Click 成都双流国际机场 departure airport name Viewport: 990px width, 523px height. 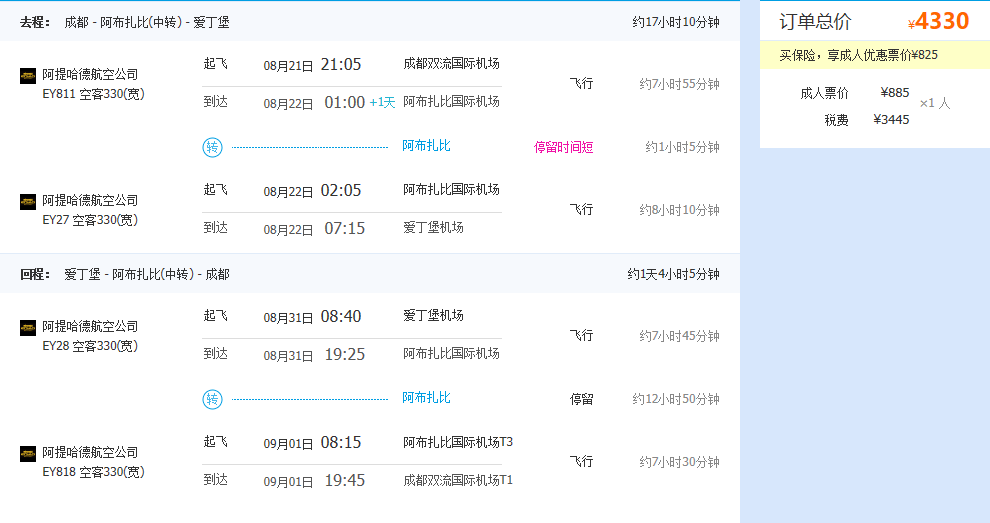(x=451, y=64)
